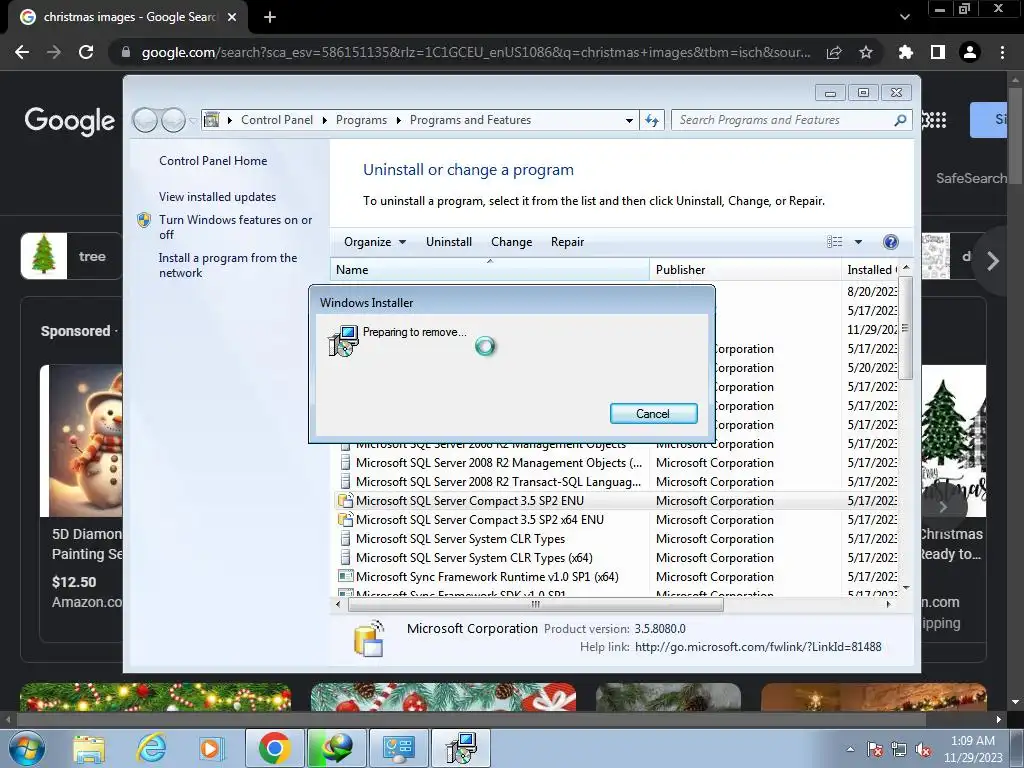Screen dimensions: 1024x768
Task: Click the Control Panel Back button
Action: tap(145, 120)
